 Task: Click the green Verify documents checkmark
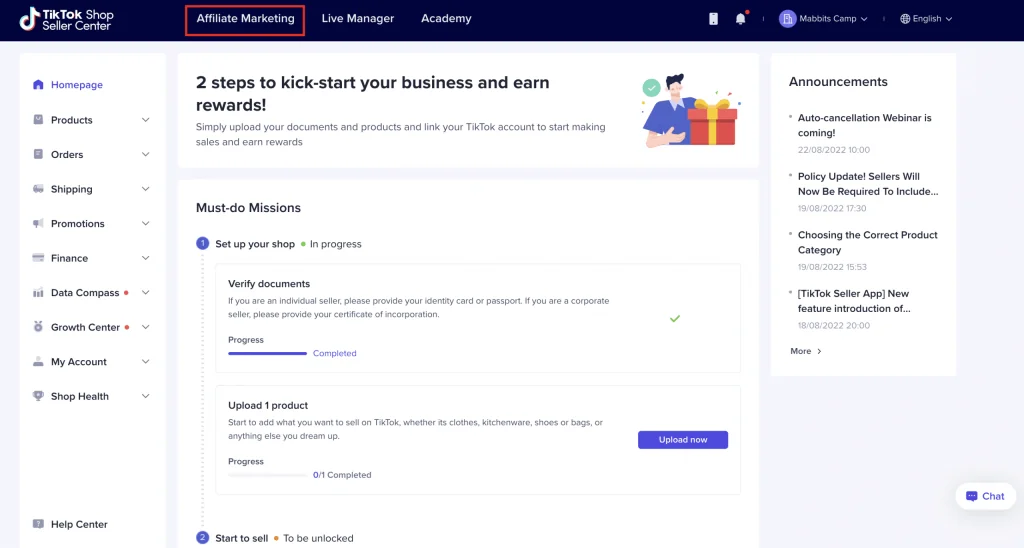(675, 319)
